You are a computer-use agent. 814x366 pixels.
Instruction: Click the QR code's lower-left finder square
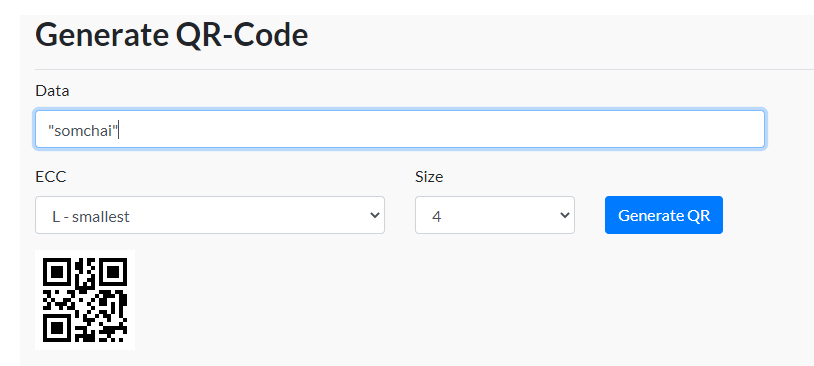56,329
